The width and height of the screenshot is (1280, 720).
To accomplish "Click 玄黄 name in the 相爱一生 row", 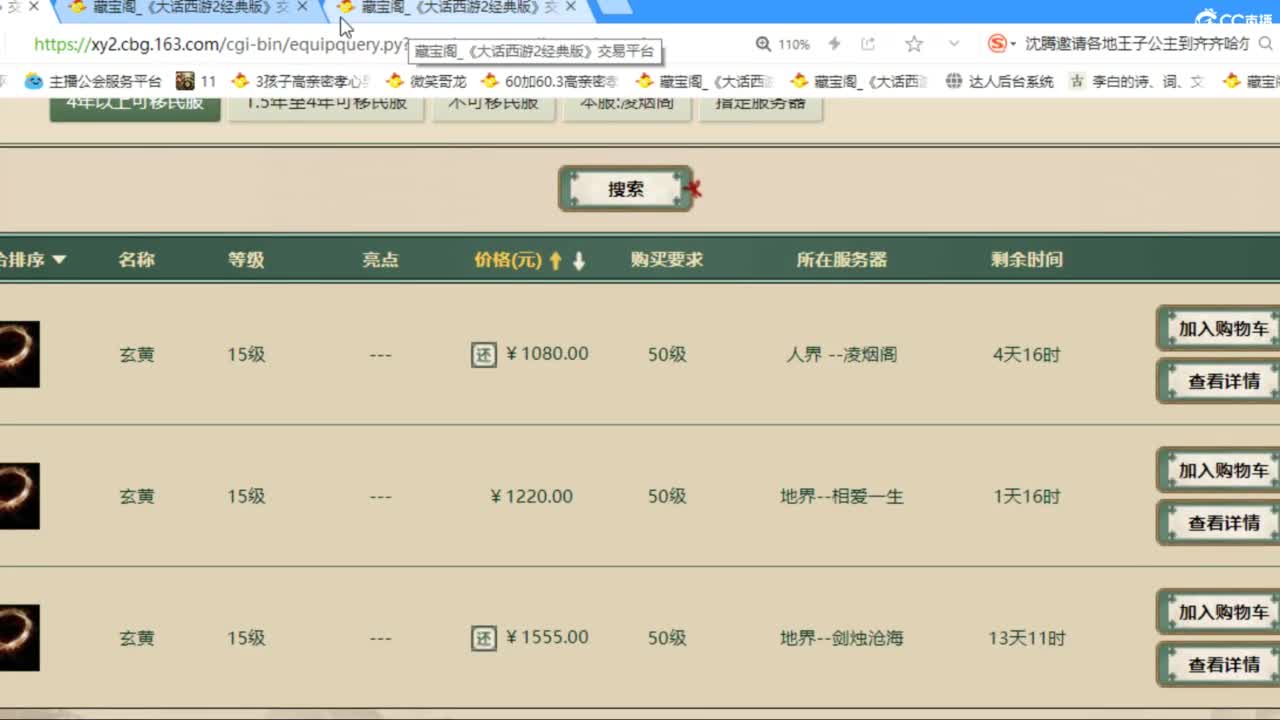I will 137,496.
